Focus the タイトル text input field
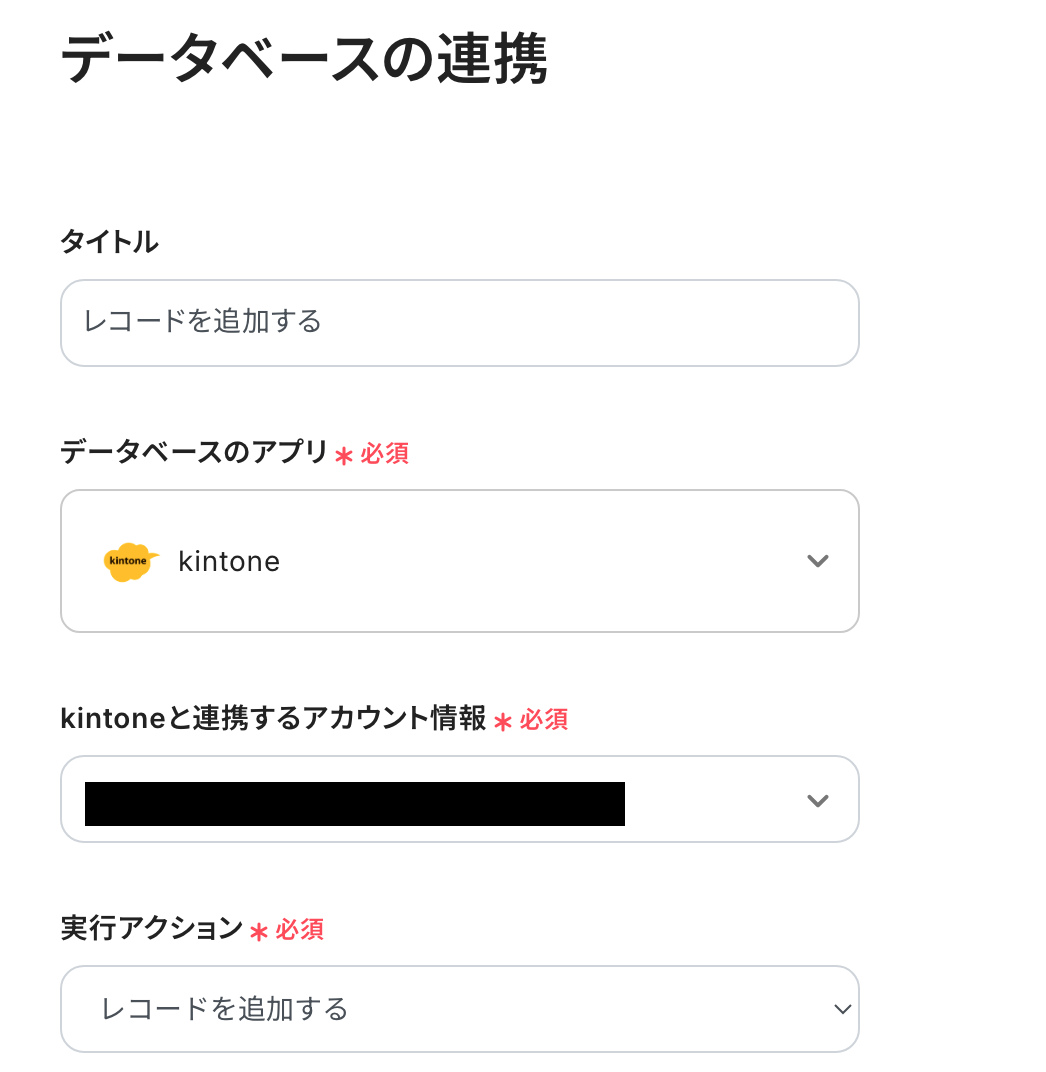Screen dimensions: 1046x1072 pyautogui.click(x=460, y=322)
